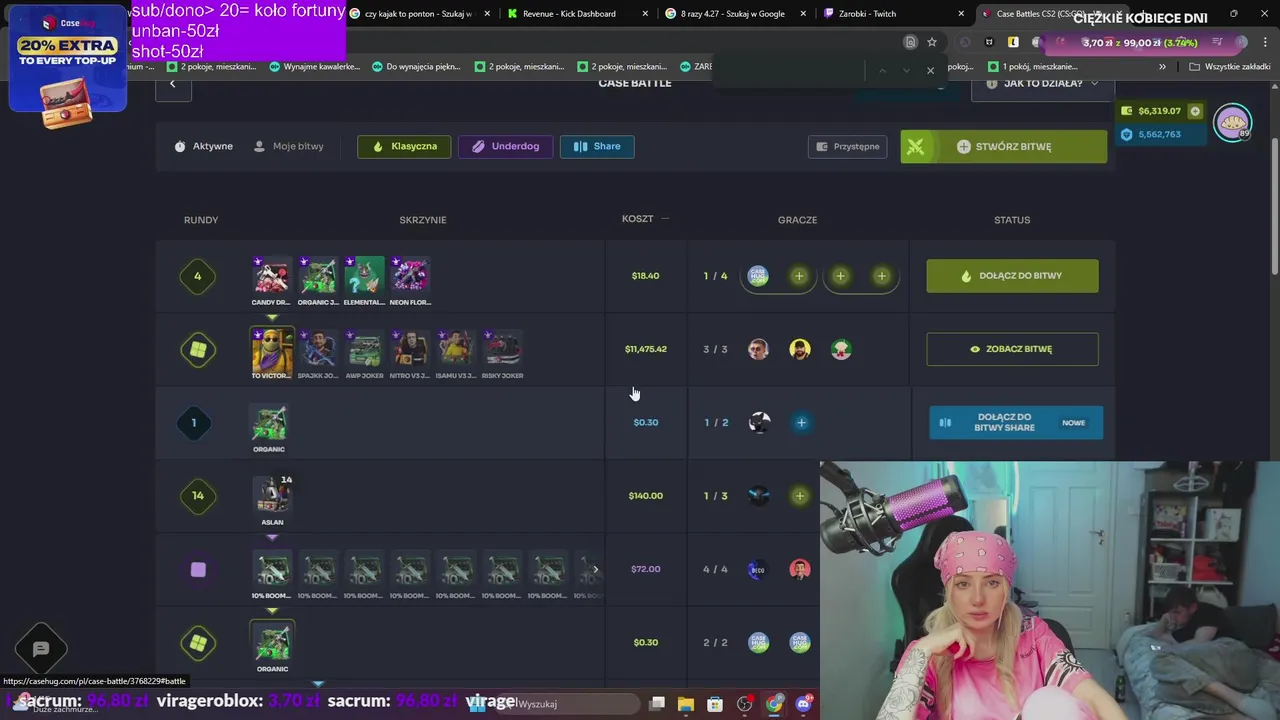Switch to czy kajak to ponton tab

(417, 14)
